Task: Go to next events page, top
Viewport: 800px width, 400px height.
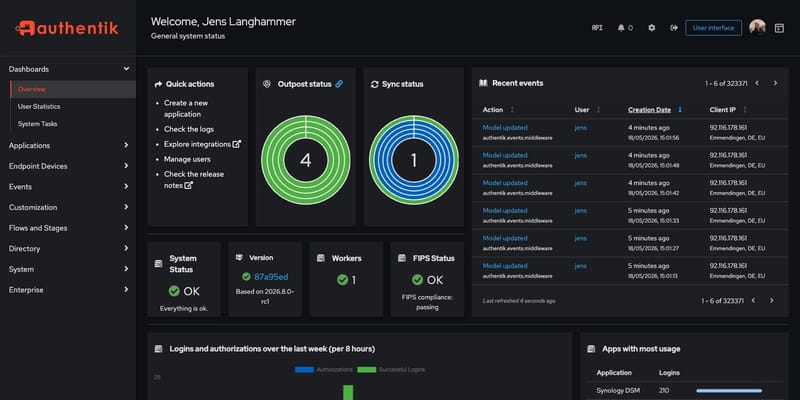Action: (x=776, y=83)
